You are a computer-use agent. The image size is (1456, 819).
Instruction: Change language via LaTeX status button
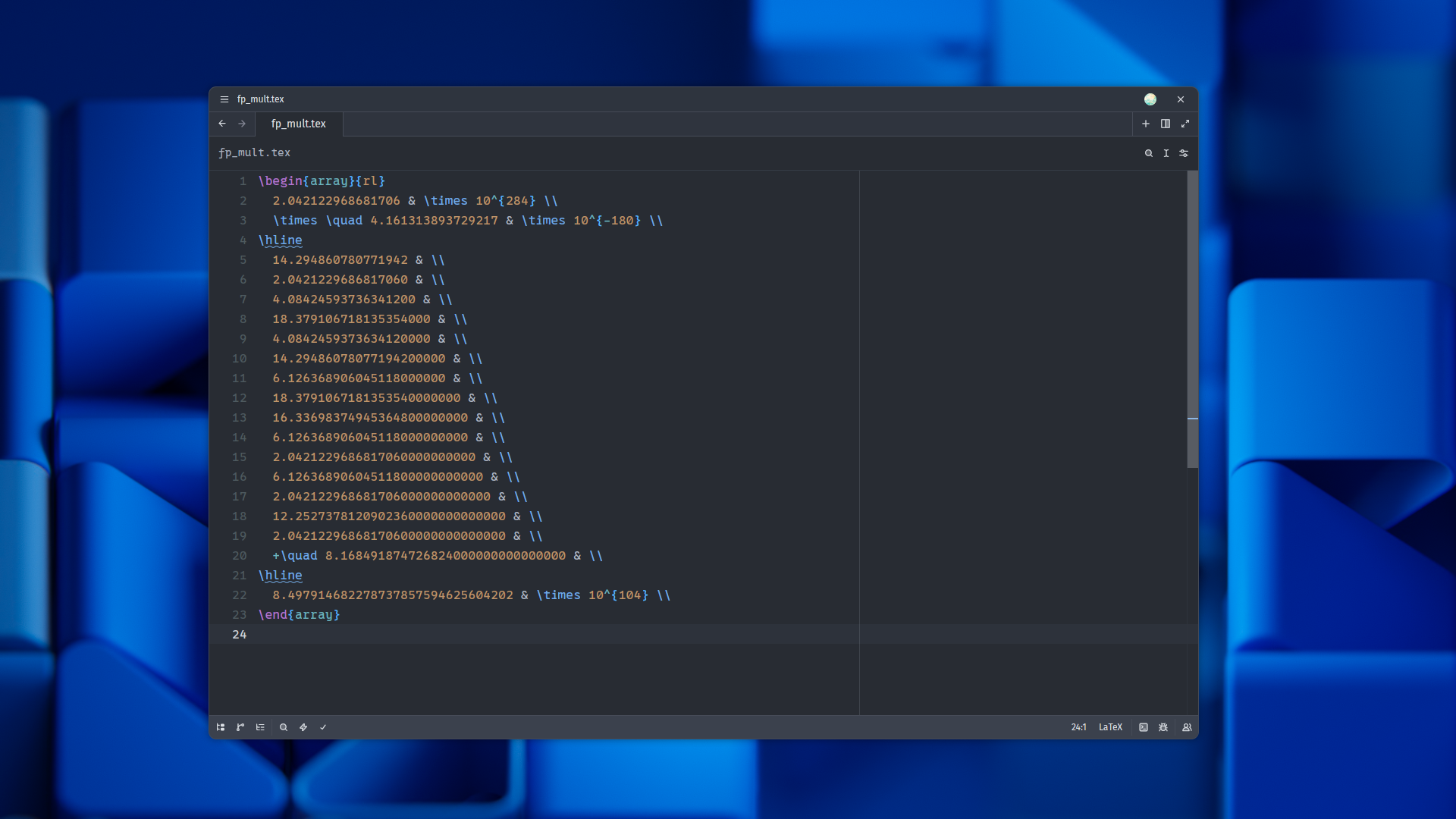tap(1110, 727)
